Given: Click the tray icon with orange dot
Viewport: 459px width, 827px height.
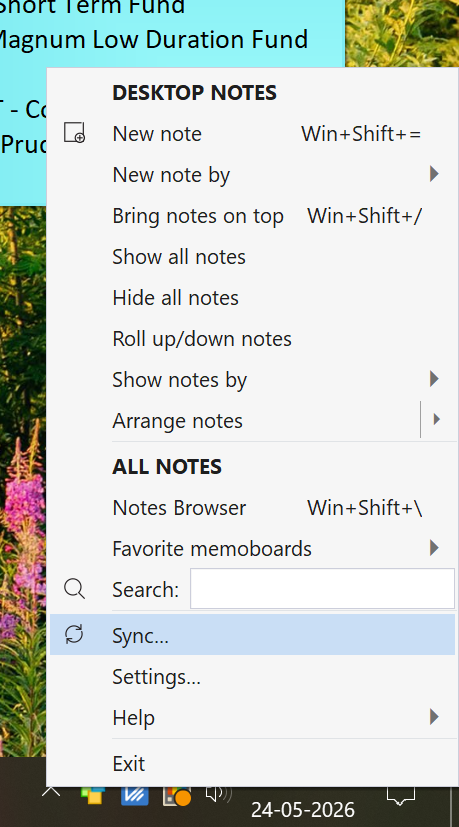Looking at the screenshot, I should pos(177,796).
